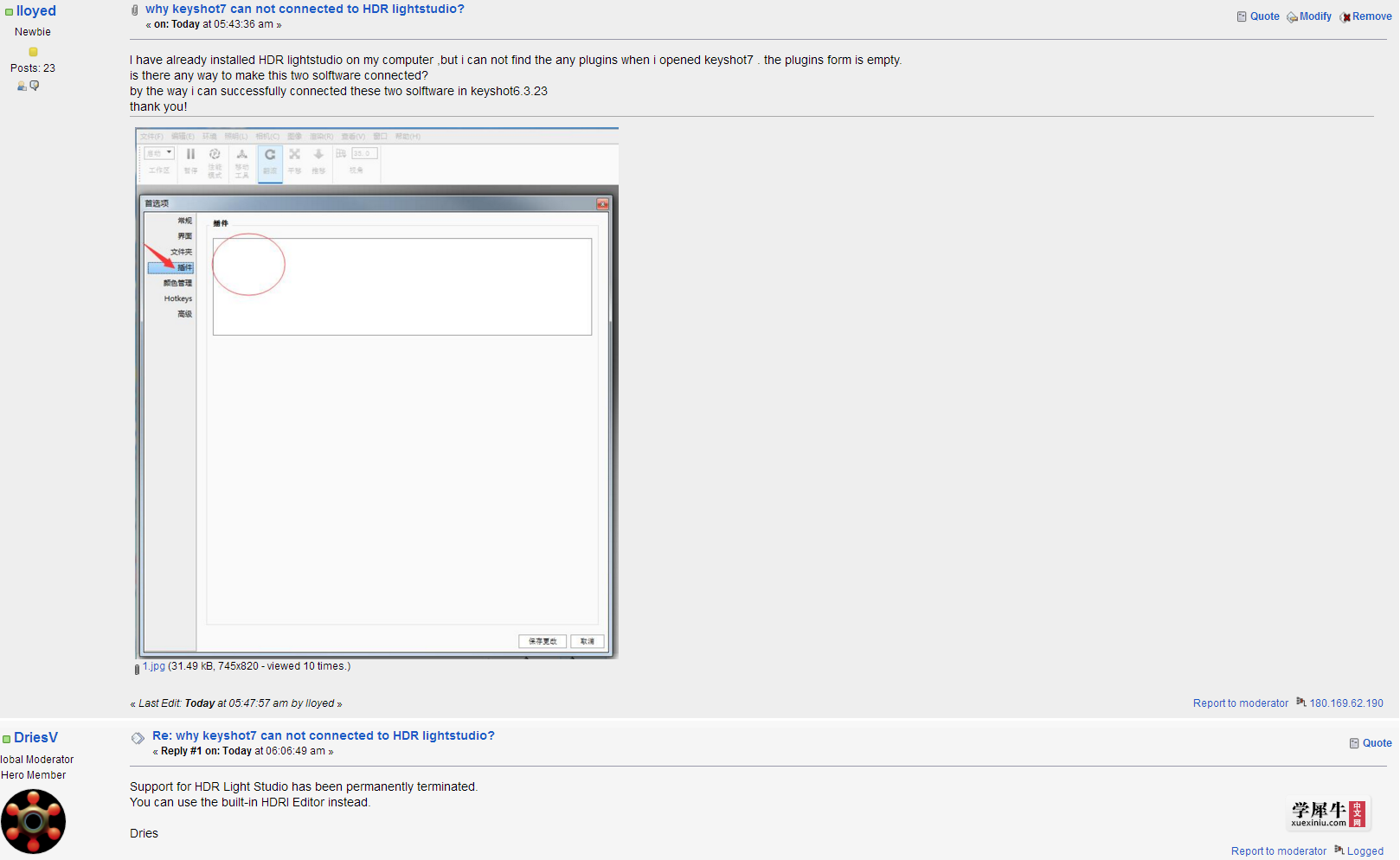Report DriesV's reply to moderator
The height and width of the screenshot is (860, 1400).
click(1279, 851)
